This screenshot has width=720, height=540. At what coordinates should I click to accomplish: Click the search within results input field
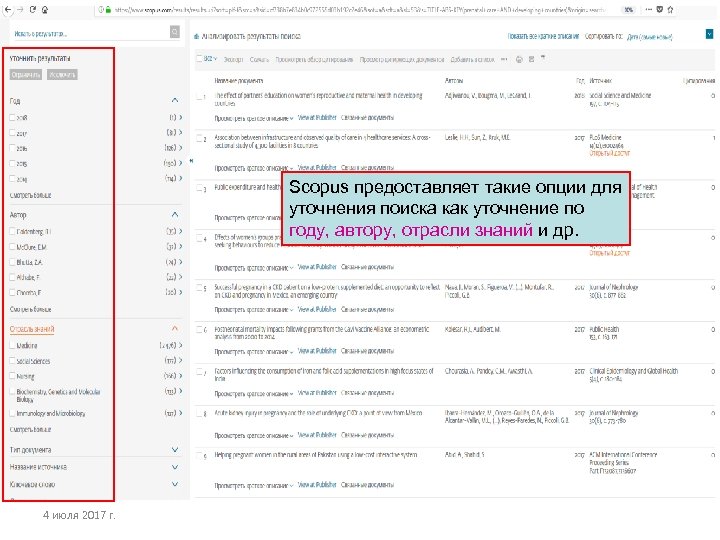pyautogui.click(x=90, y=33)
